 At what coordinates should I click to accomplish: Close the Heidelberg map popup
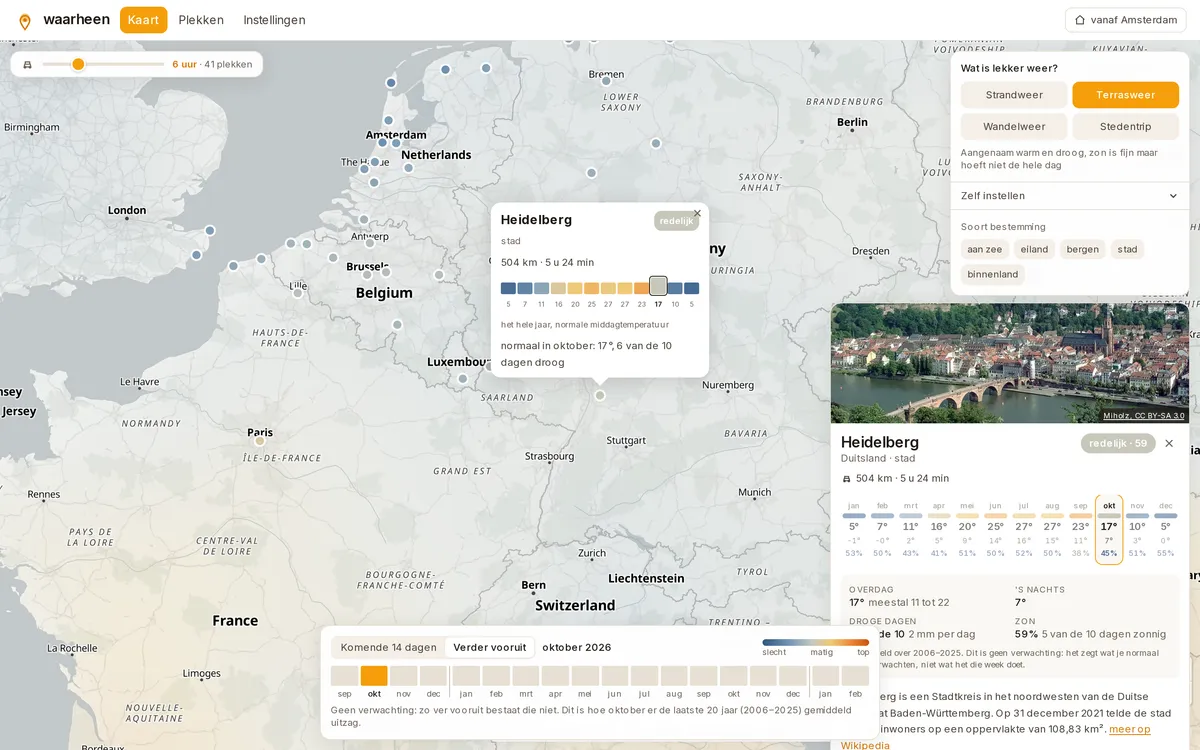[x=697, y=213]
